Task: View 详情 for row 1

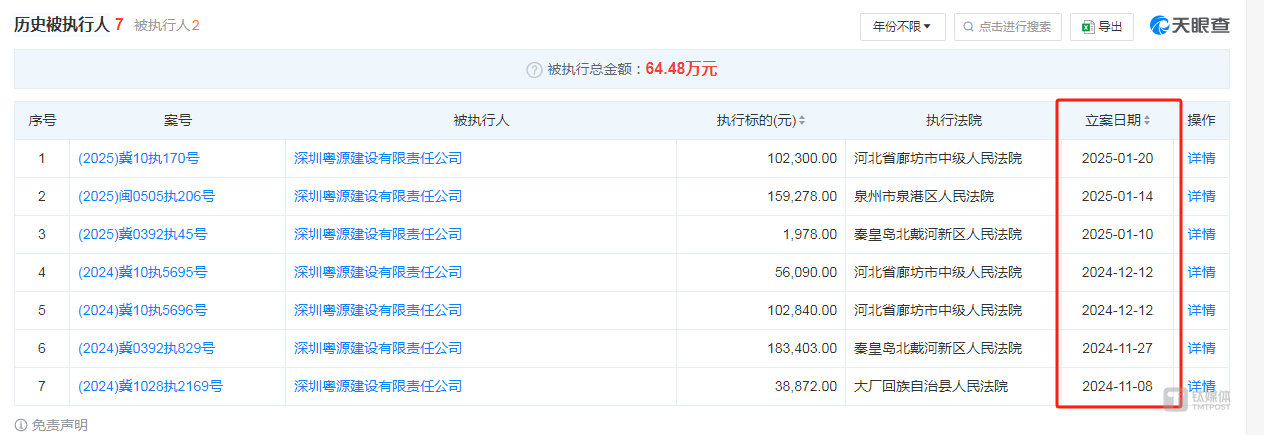Action: tap(1201, 158)
